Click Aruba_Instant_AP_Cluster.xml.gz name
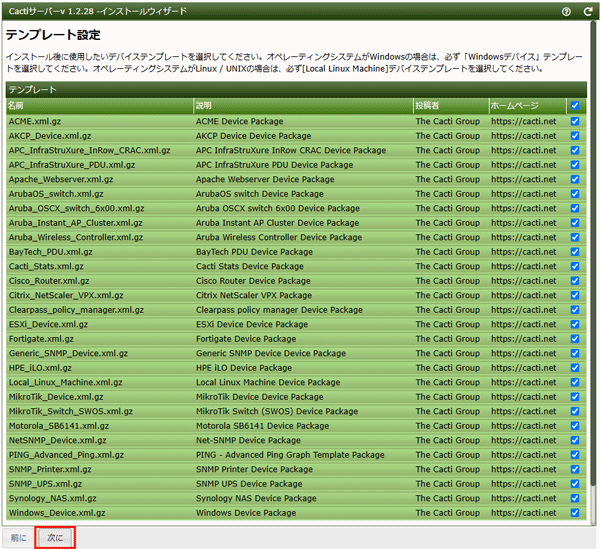 pyautogui.click(x=76, y=223)
